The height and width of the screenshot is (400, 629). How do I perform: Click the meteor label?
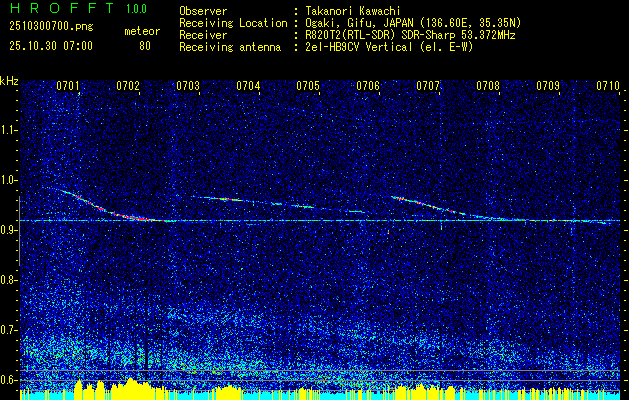tap(142, 31)
